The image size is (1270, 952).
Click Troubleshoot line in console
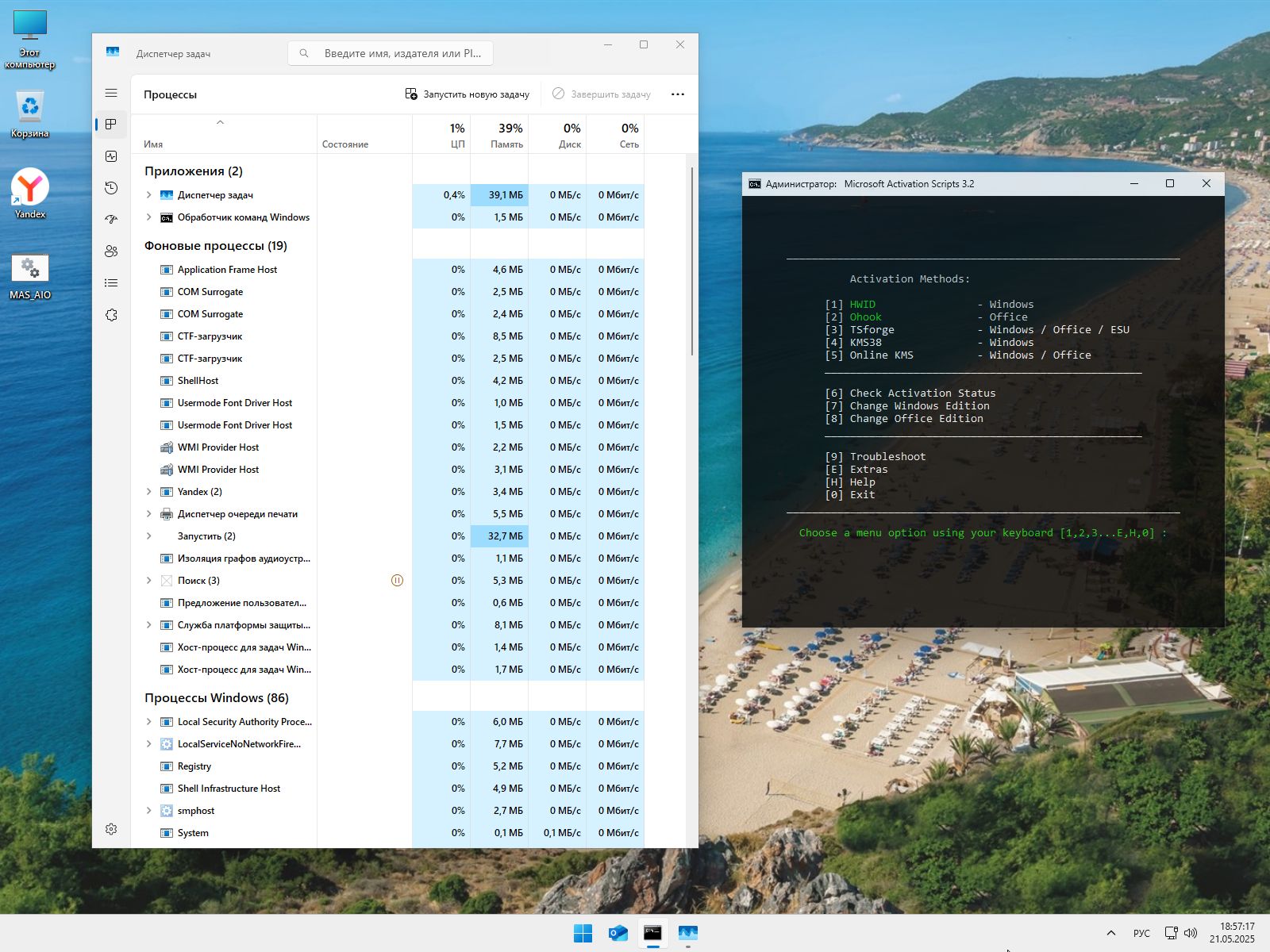coord(876,457)
